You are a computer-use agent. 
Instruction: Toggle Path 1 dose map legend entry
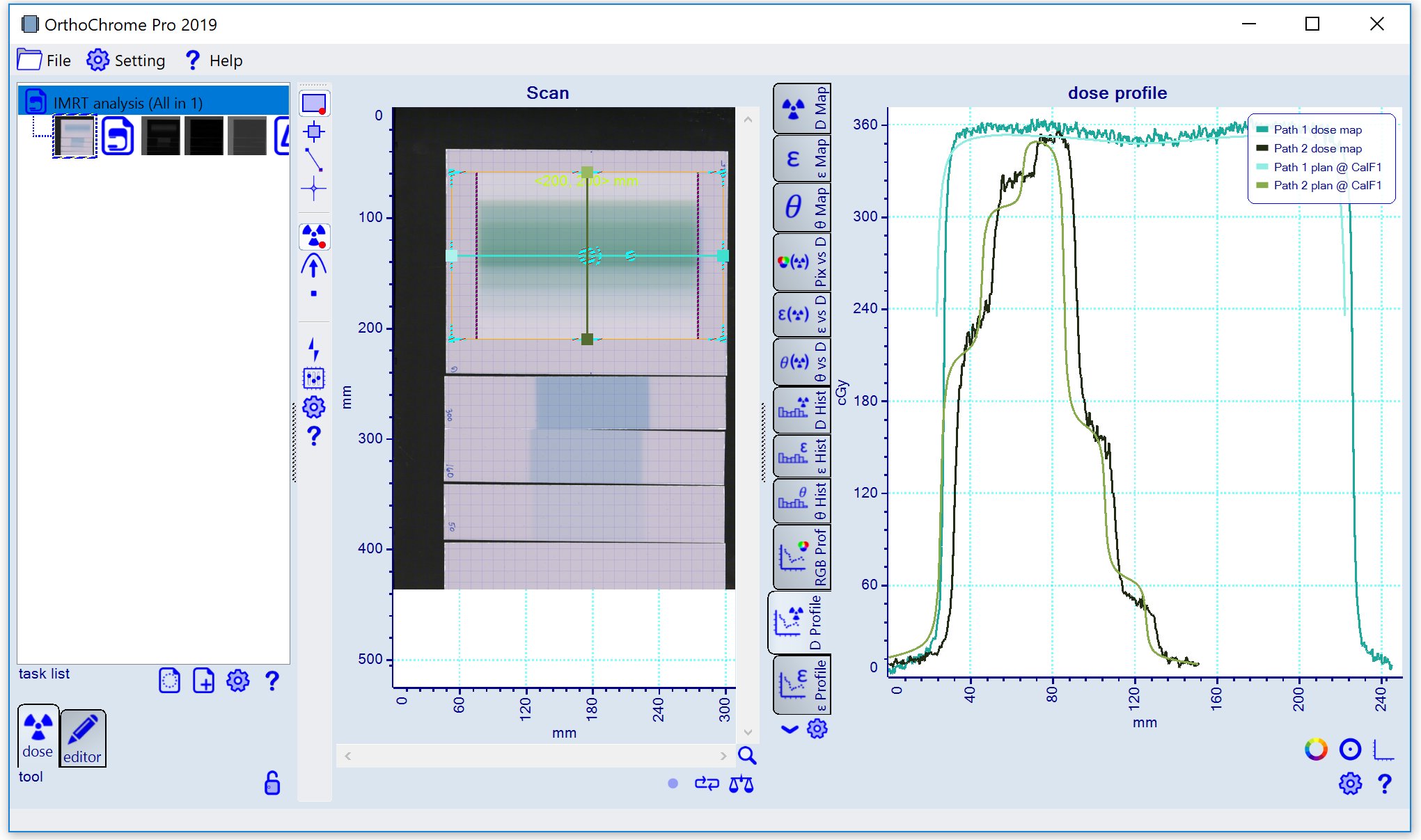pyautogui.click(x=1317, y=129)
